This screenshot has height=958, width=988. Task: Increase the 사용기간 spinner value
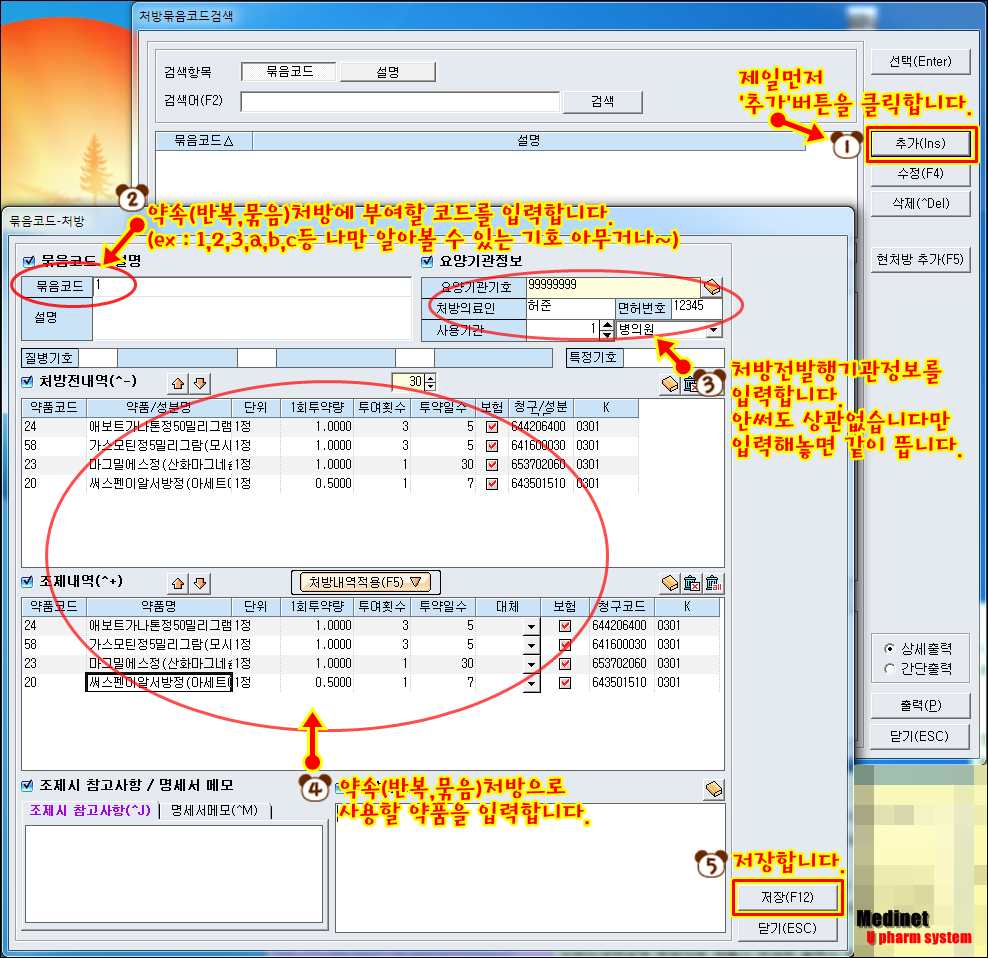pos(606,325)
